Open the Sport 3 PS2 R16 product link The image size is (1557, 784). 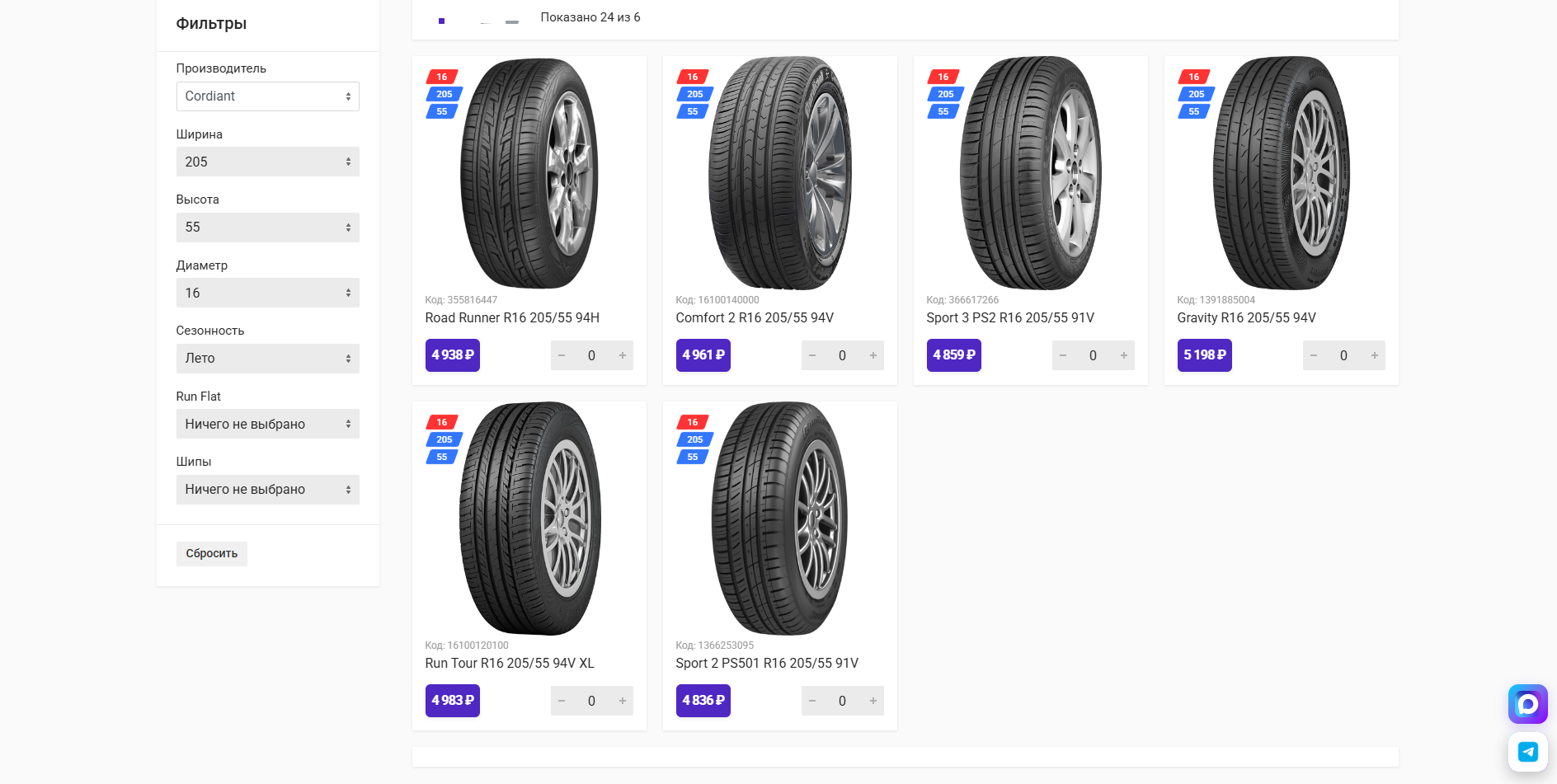pos(1010,318)
